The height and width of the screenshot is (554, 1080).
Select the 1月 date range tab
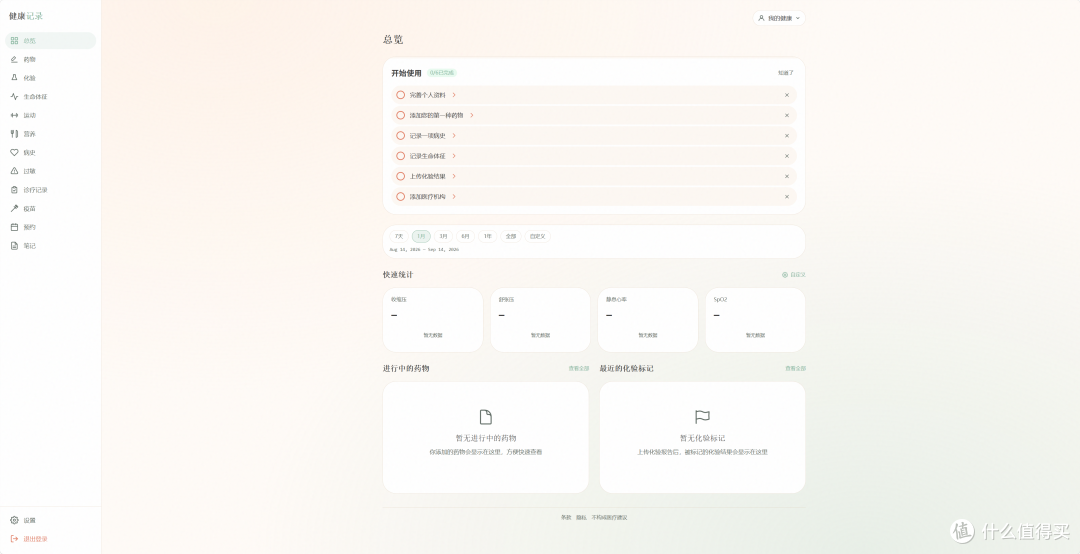(x=421, y=236)
